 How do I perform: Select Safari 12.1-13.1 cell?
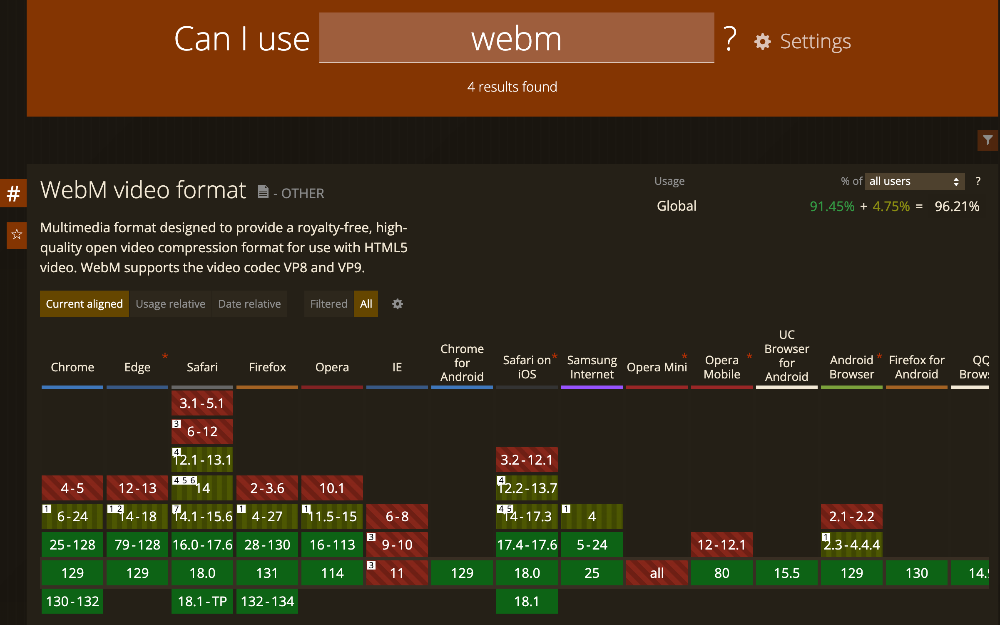point(202,460)
